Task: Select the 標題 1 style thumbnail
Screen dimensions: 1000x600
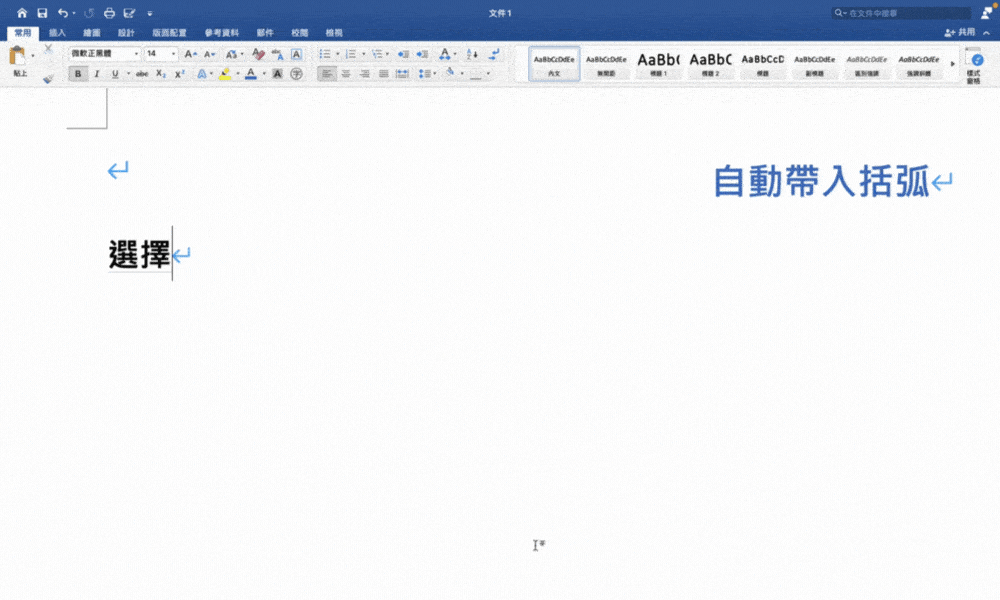Action: 659,64
